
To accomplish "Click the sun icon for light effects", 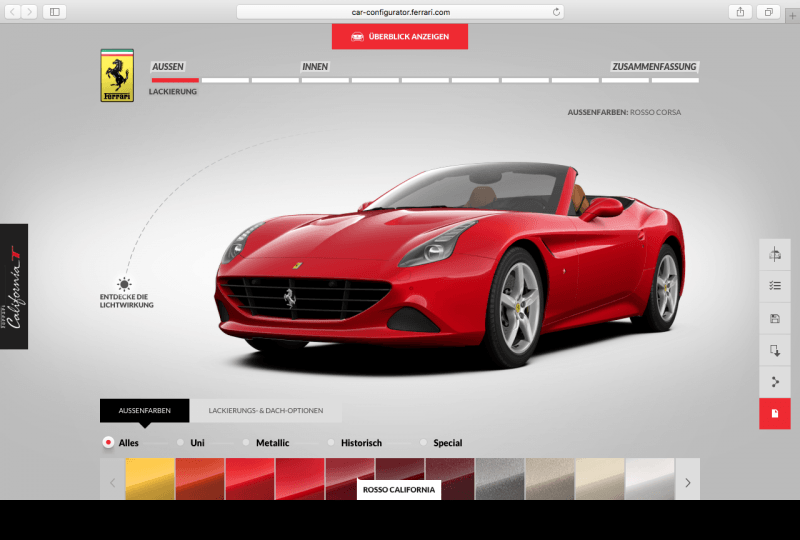I will coord(124,284).
